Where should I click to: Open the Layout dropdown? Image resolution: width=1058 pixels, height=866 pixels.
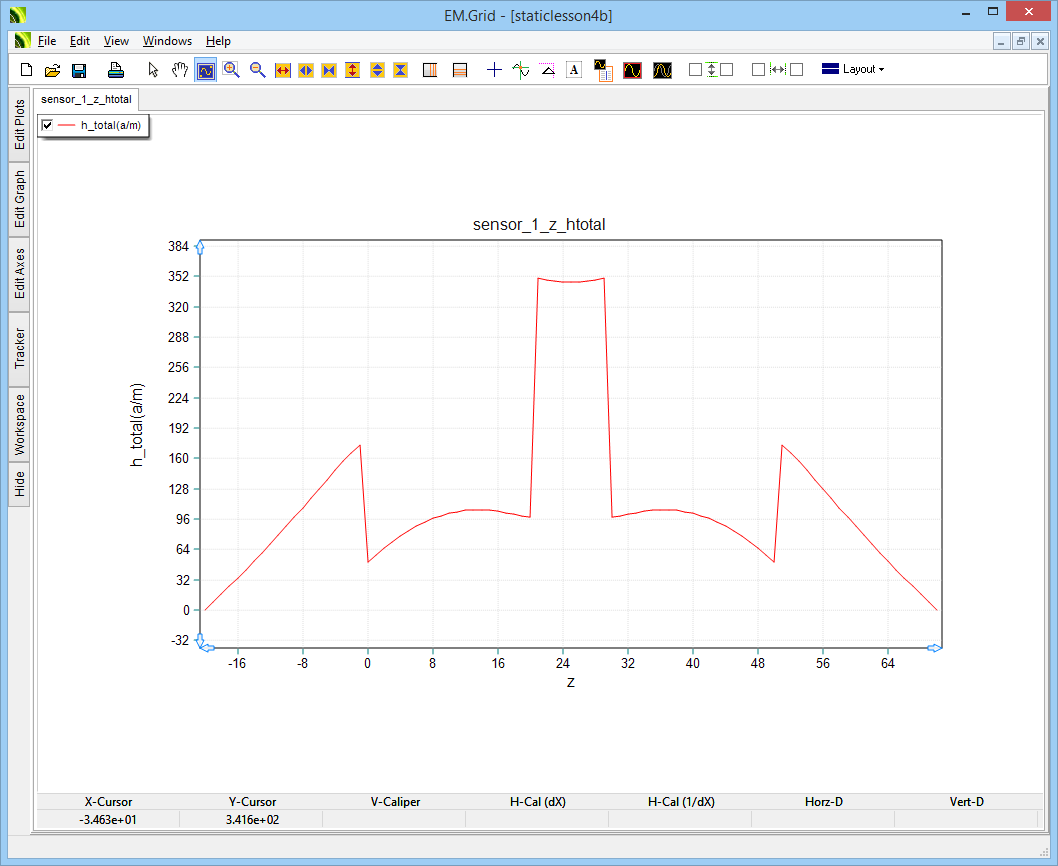point(853,70)
